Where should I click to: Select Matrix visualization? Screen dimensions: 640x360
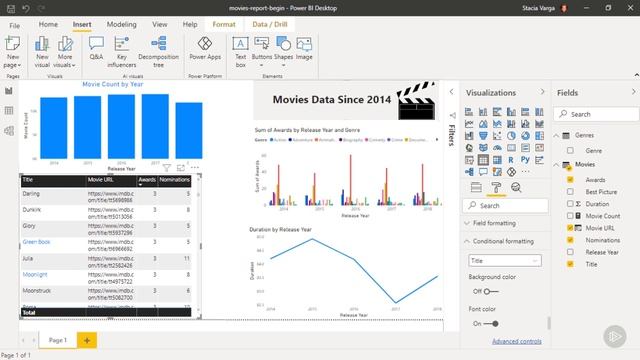pos(497,160)
